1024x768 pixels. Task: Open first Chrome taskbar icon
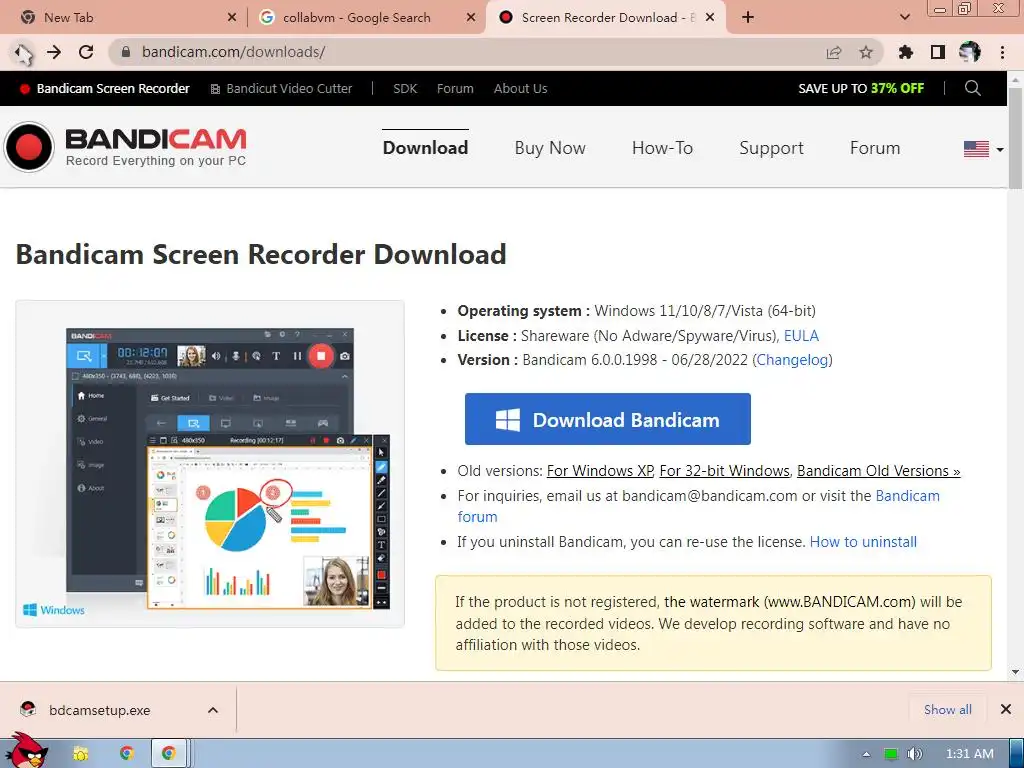127,754
